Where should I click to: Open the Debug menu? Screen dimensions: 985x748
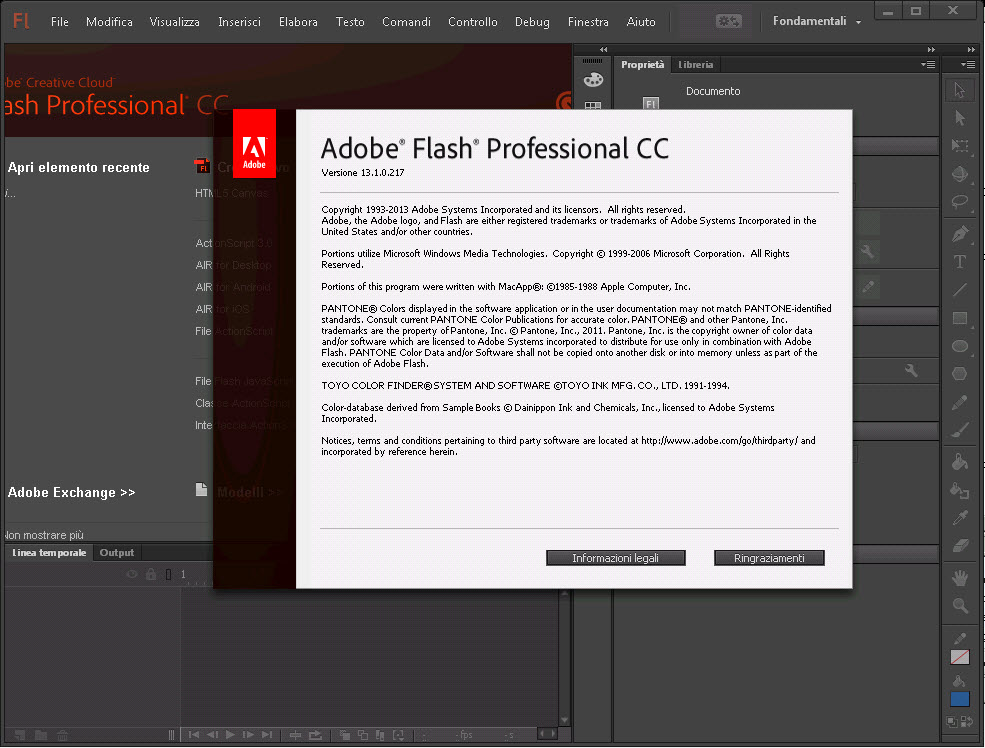[532, 22]
